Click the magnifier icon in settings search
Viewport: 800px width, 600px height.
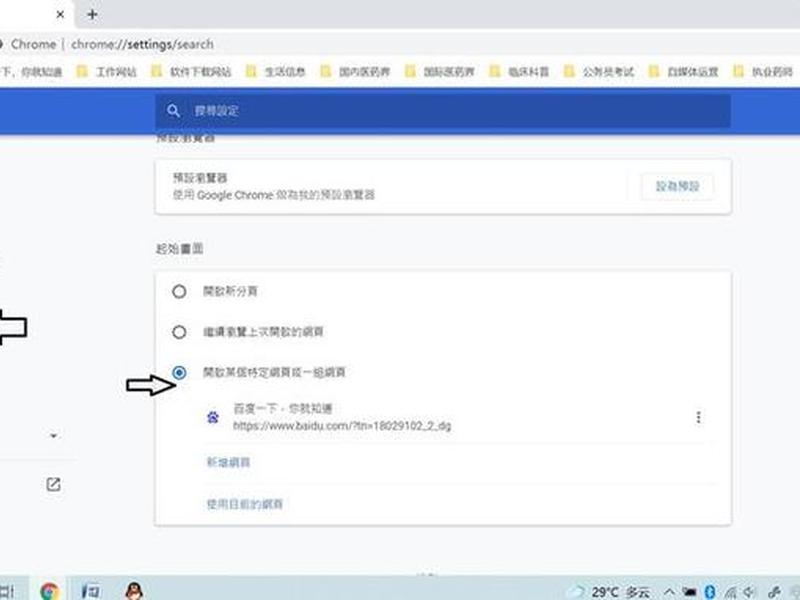(x=173, y=111)
